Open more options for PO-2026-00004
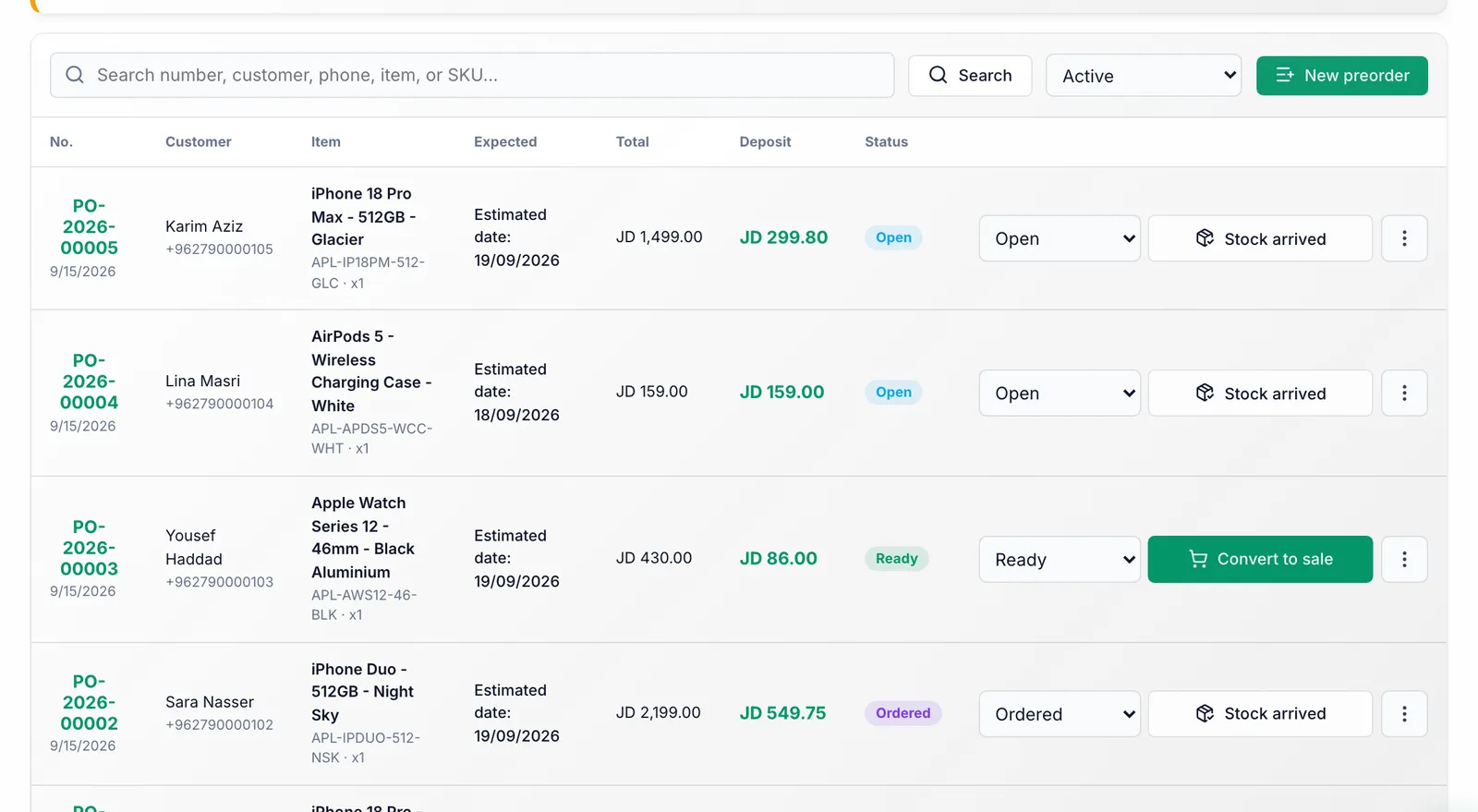 [1404, 394]
